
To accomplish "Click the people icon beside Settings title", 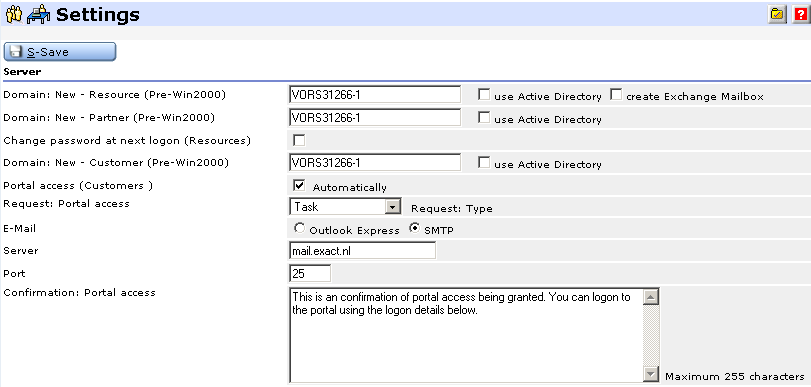I will 13,14.
